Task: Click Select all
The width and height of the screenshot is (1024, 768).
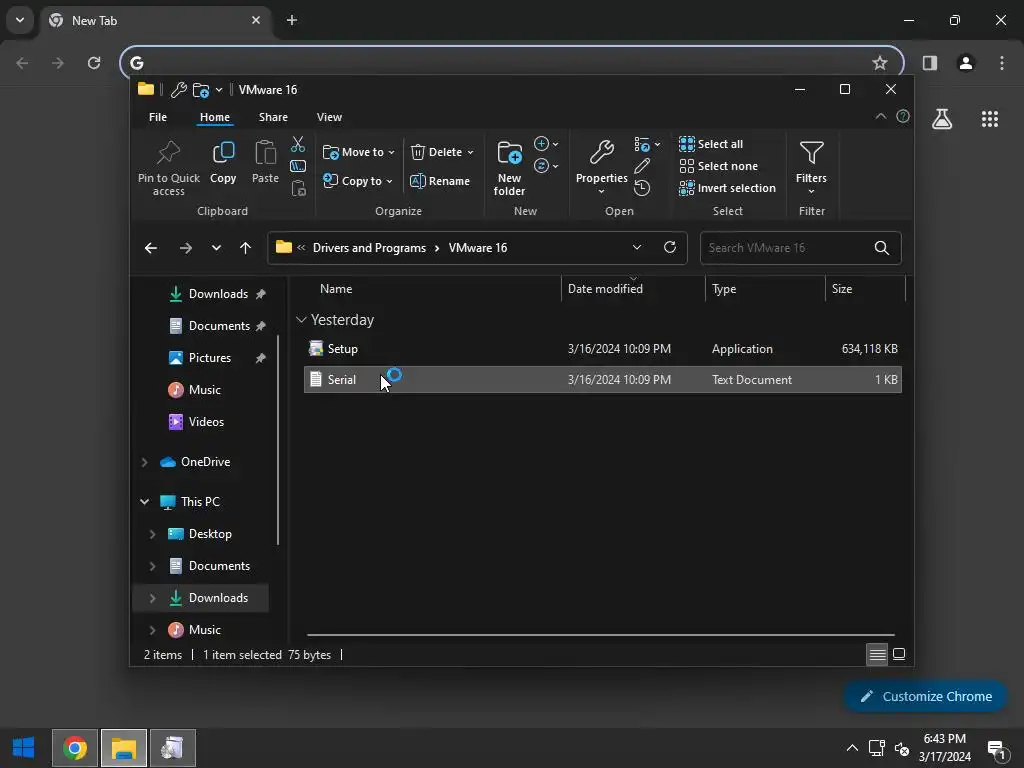Action: click(x=711, y=144)
